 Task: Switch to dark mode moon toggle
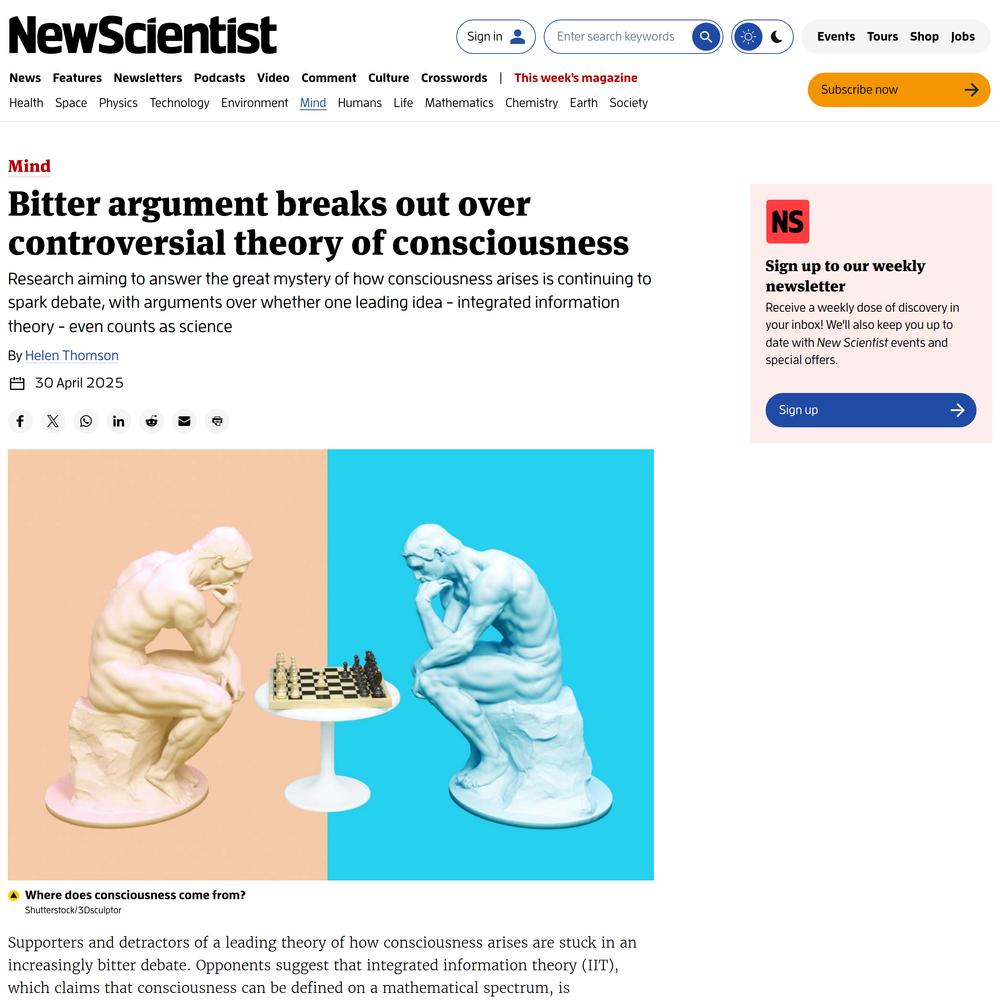[x=777, y=36]
